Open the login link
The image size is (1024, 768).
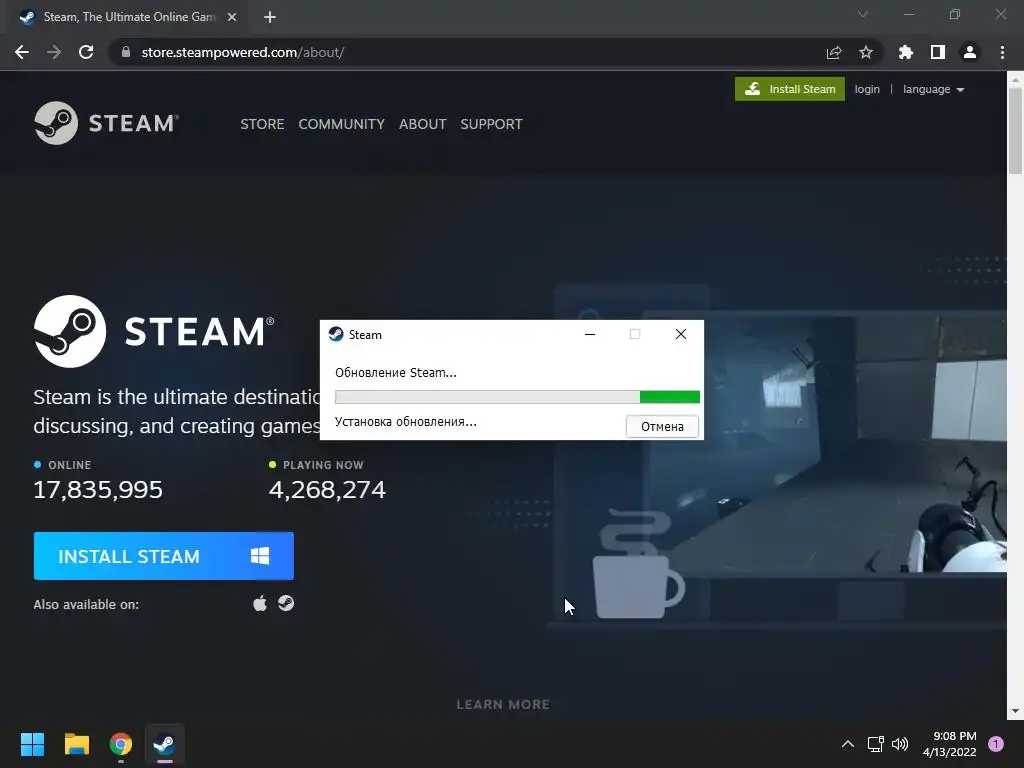click(x=867, y=89)
